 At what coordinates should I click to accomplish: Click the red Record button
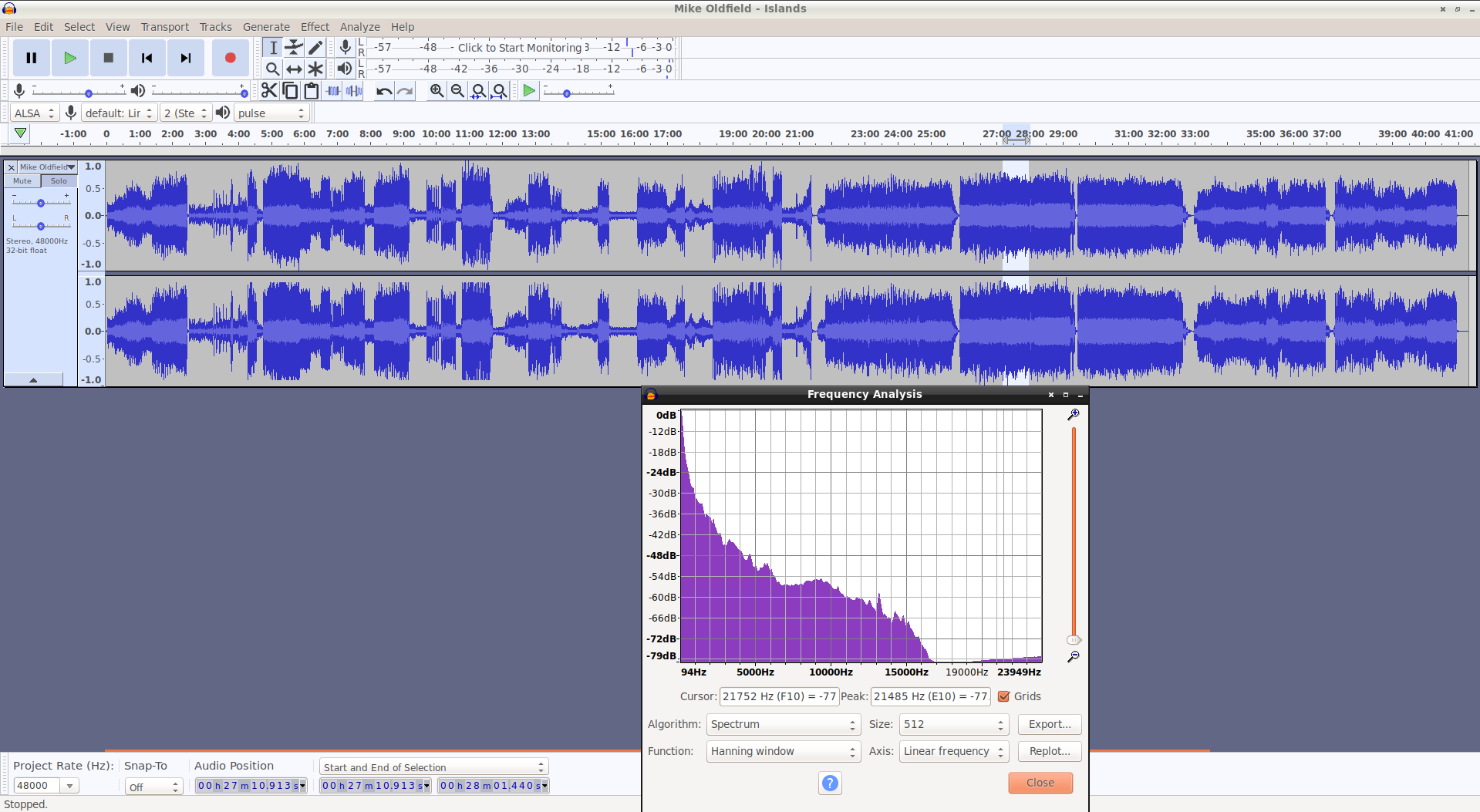[230, 58]
